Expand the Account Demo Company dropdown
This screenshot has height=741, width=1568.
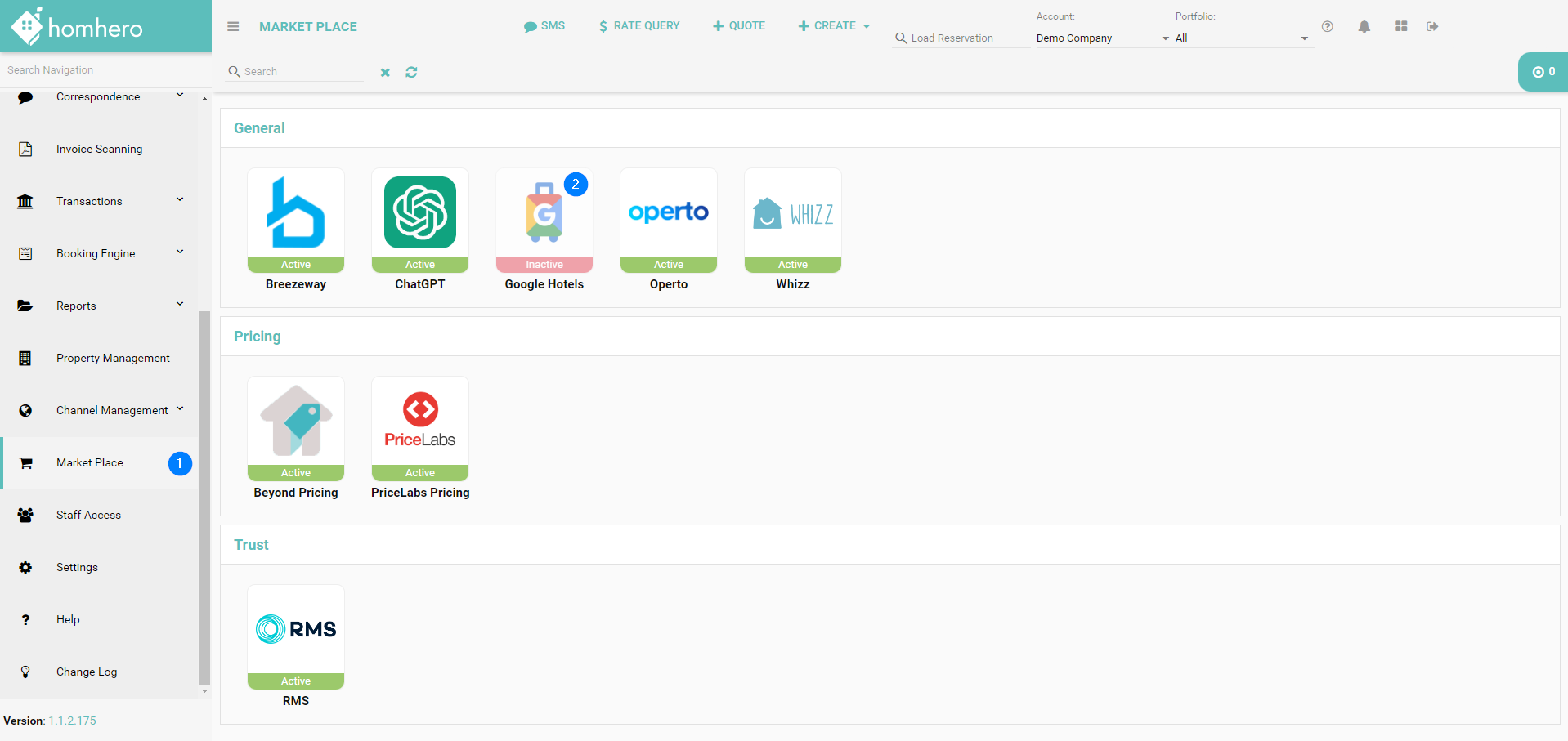coord(1102,38)
